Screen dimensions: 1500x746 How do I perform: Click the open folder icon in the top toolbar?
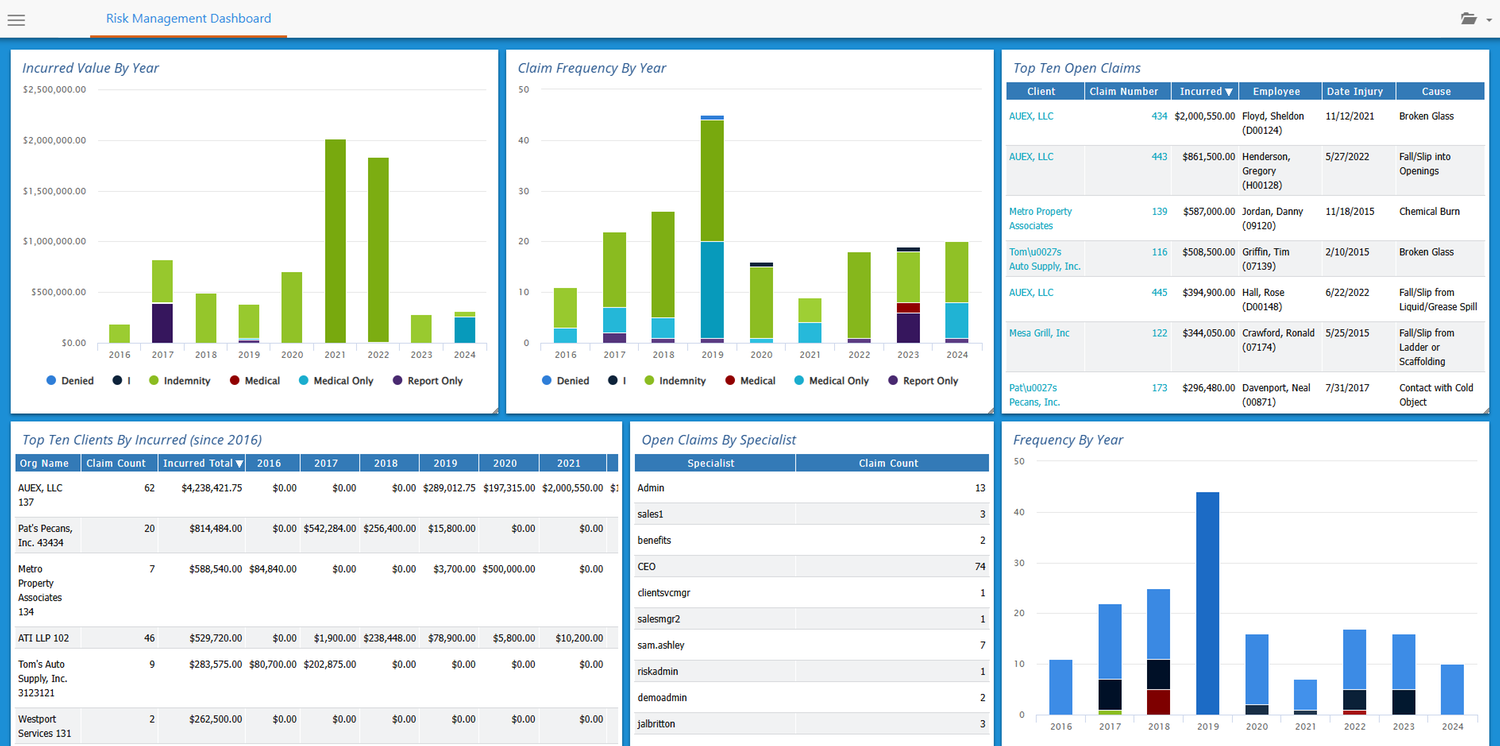(x=1468, y=18)
